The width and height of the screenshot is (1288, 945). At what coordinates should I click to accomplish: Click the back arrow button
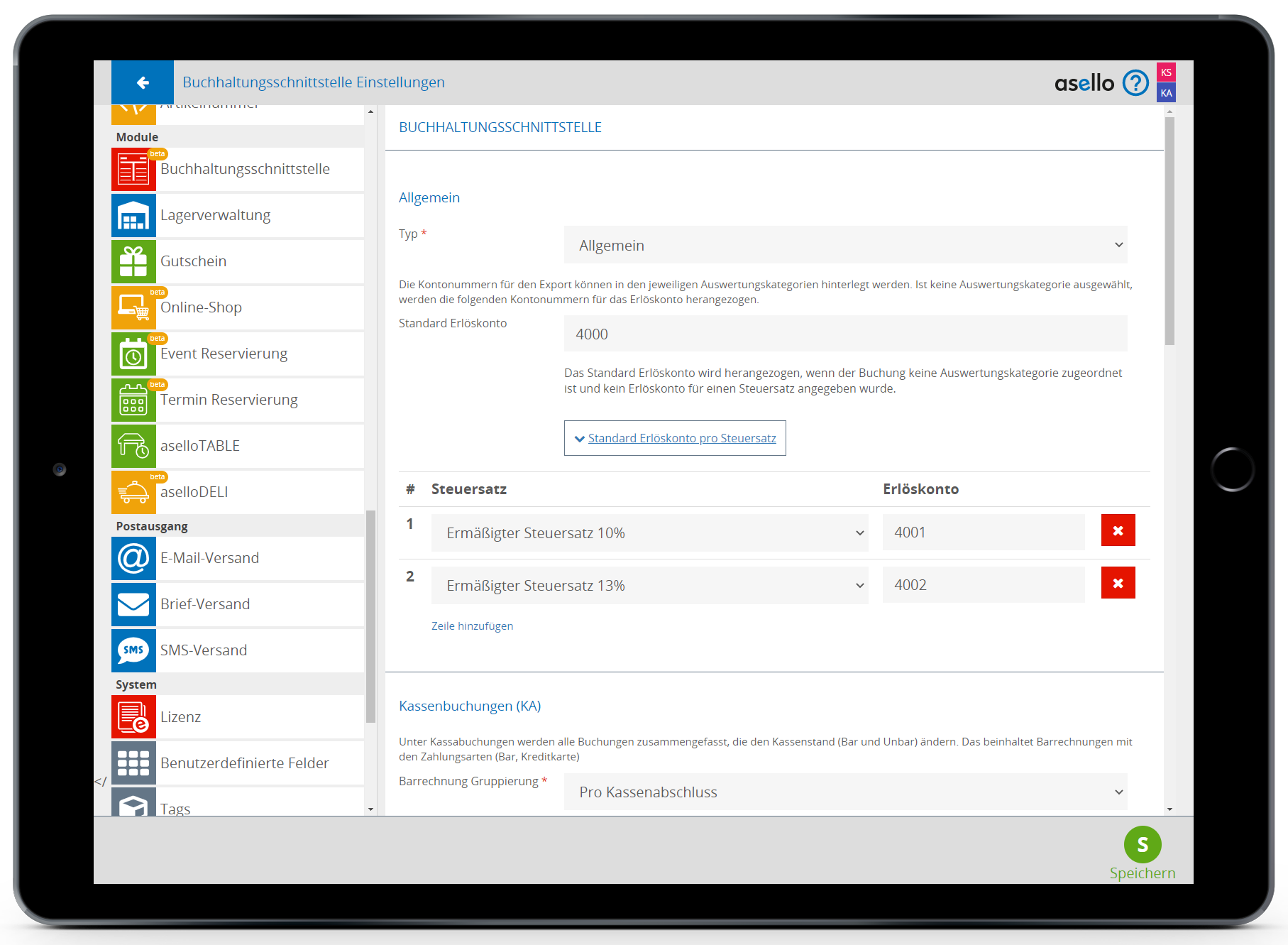tap(143, 83)
